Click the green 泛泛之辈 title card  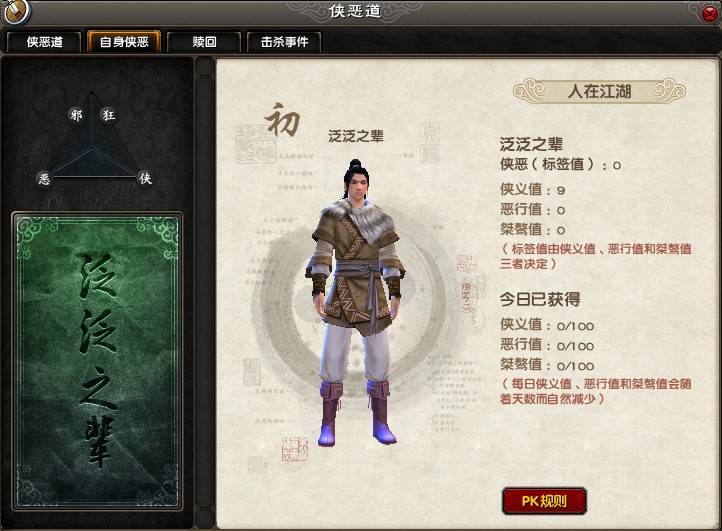pyautogui.click(x=97, y=361)
